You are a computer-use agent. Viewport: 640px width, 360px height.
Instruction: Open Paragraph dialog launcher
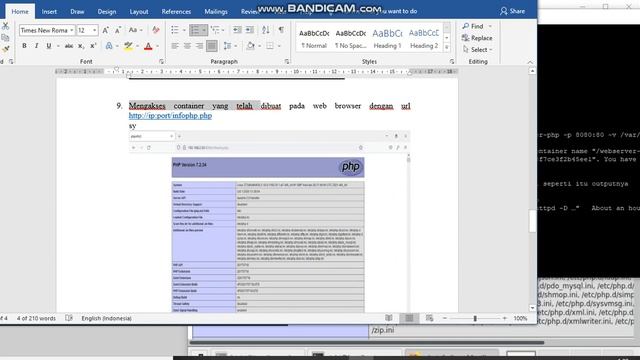pyautogui.click(x=287, y=62)
